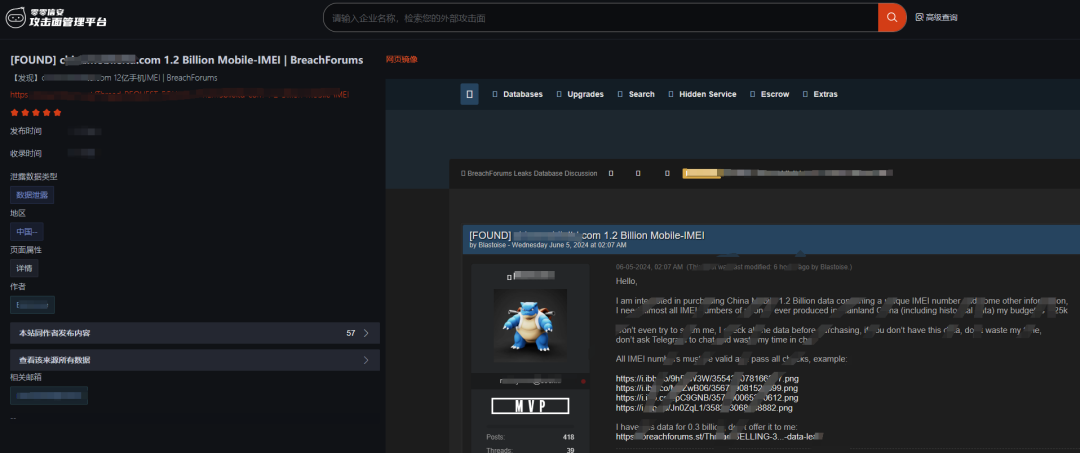Click the 收录时间 label
This screenshot has height=453, width=1080.
(x=25, y=153)
